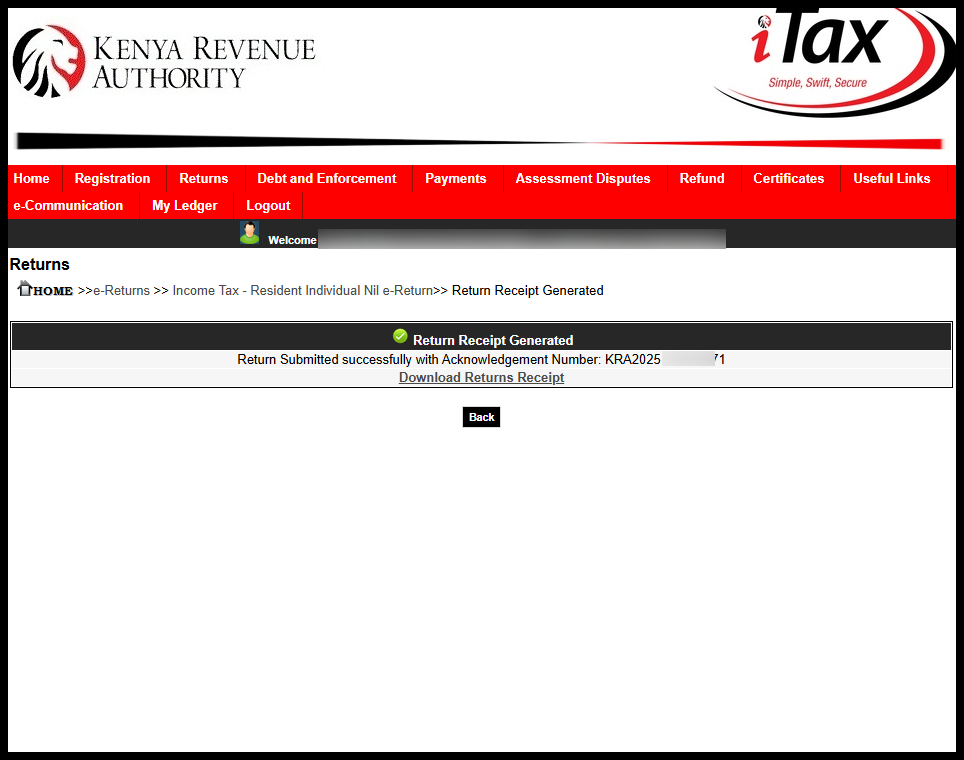The width and height of the screenshot is (964, 760).
Task: Click the e-Returns breadcrumb link
Action: click(x=120, y=290)
